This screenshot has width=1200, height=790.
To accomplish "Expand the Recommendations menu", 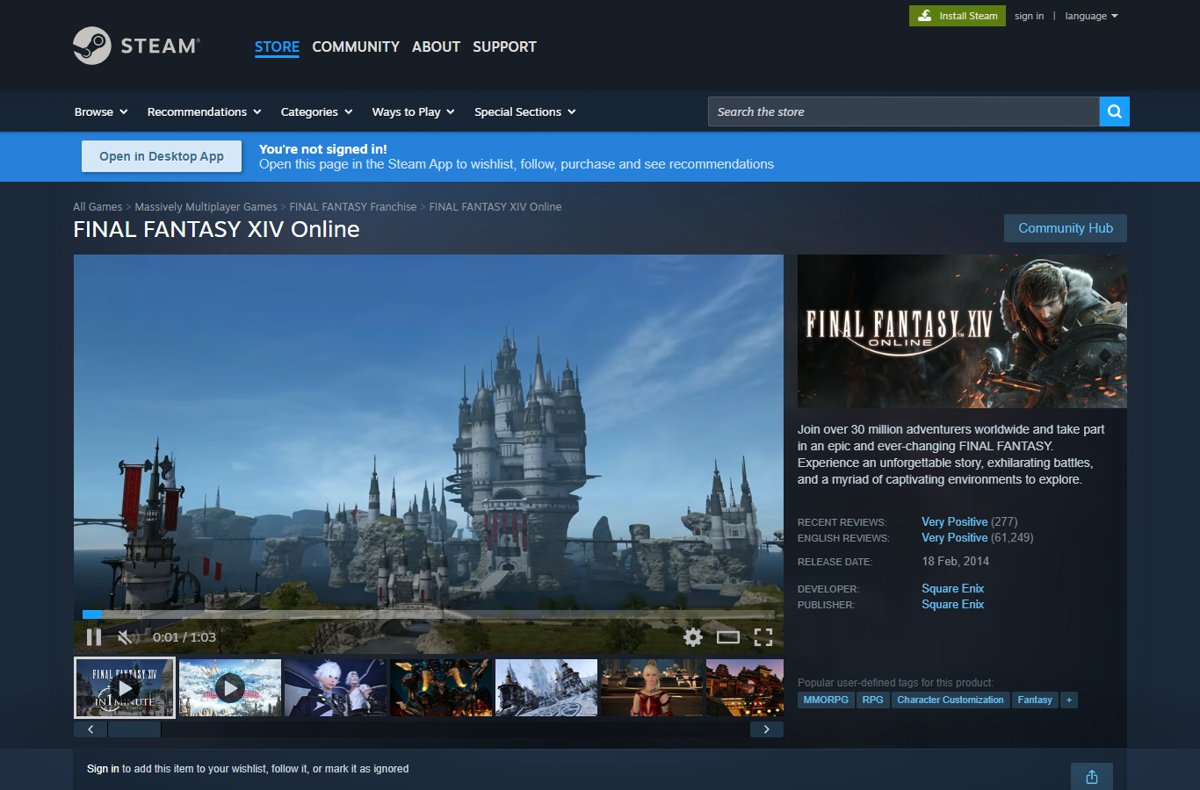I will coord(204,112).
